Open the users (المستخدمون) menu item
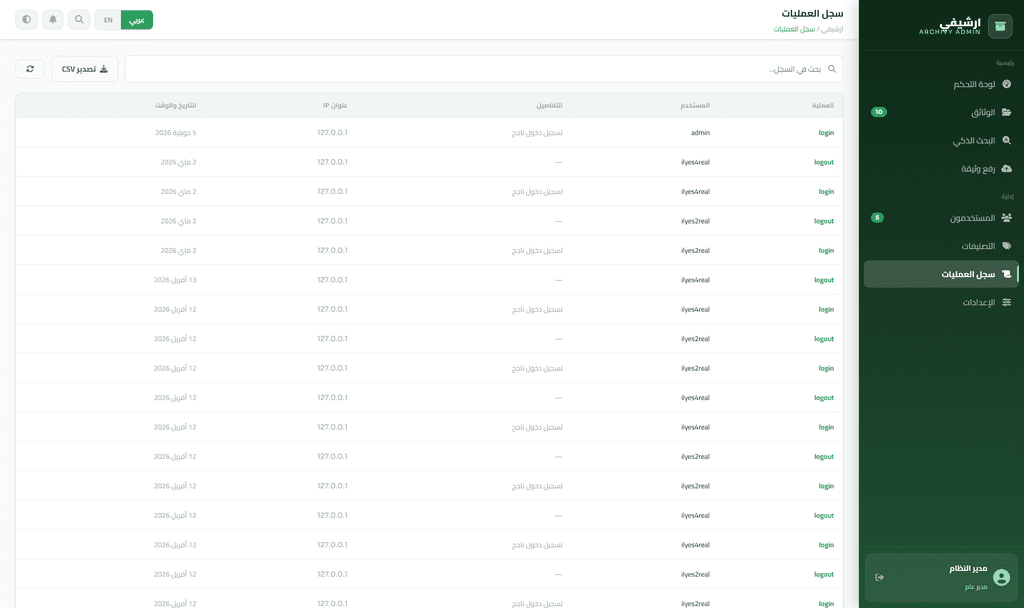This screenshot has width=1024, height=608. coord(941,217)
